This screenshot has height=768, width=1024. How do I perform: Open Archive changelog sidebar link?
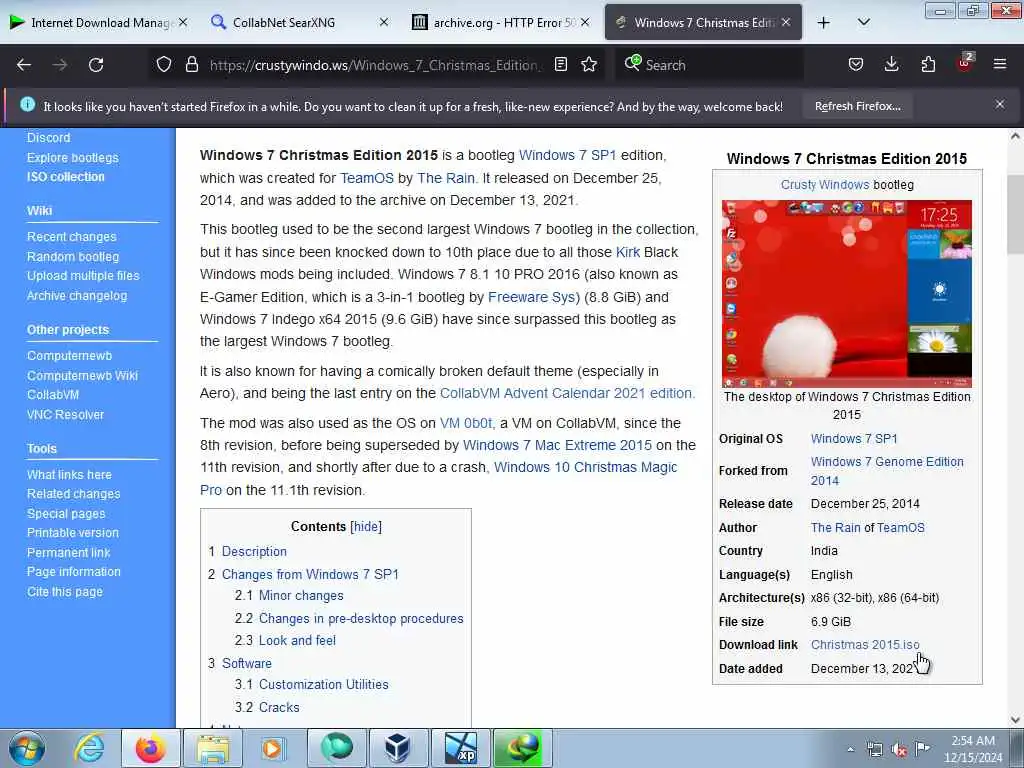tap(77, 296)
